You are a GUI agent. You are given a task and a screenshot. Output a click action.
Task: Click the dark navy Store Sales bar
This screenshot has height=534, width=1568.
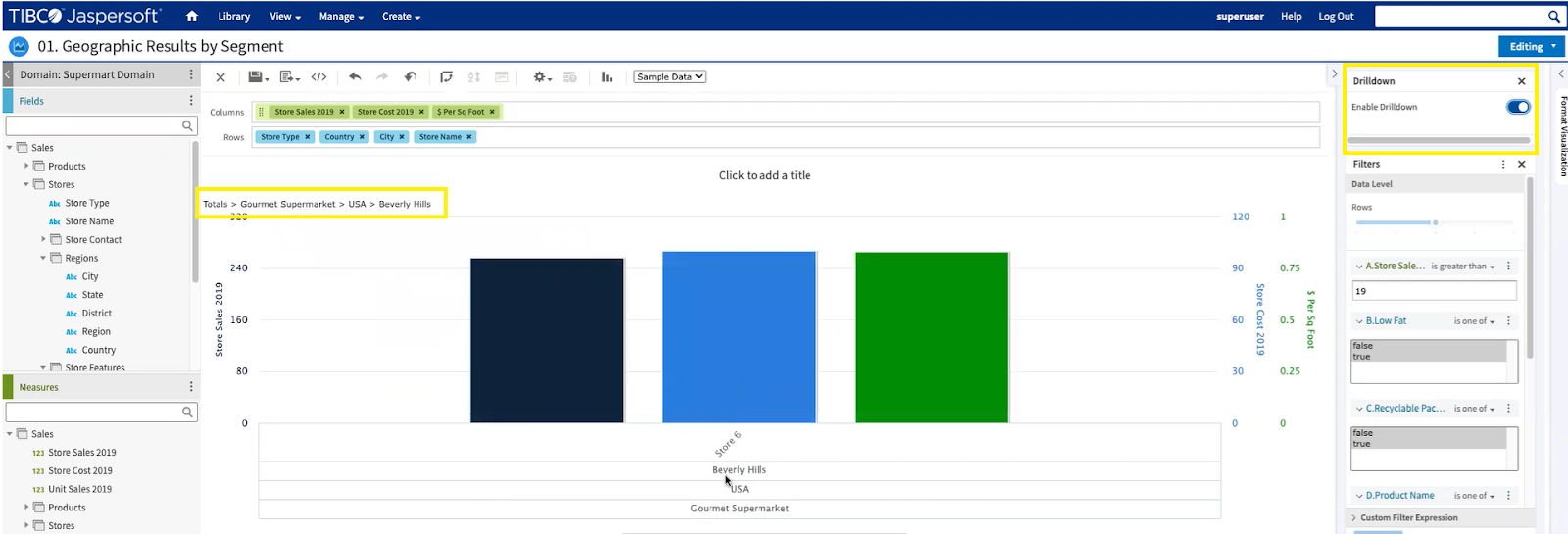pyautogui.click(x=547, y=340)
